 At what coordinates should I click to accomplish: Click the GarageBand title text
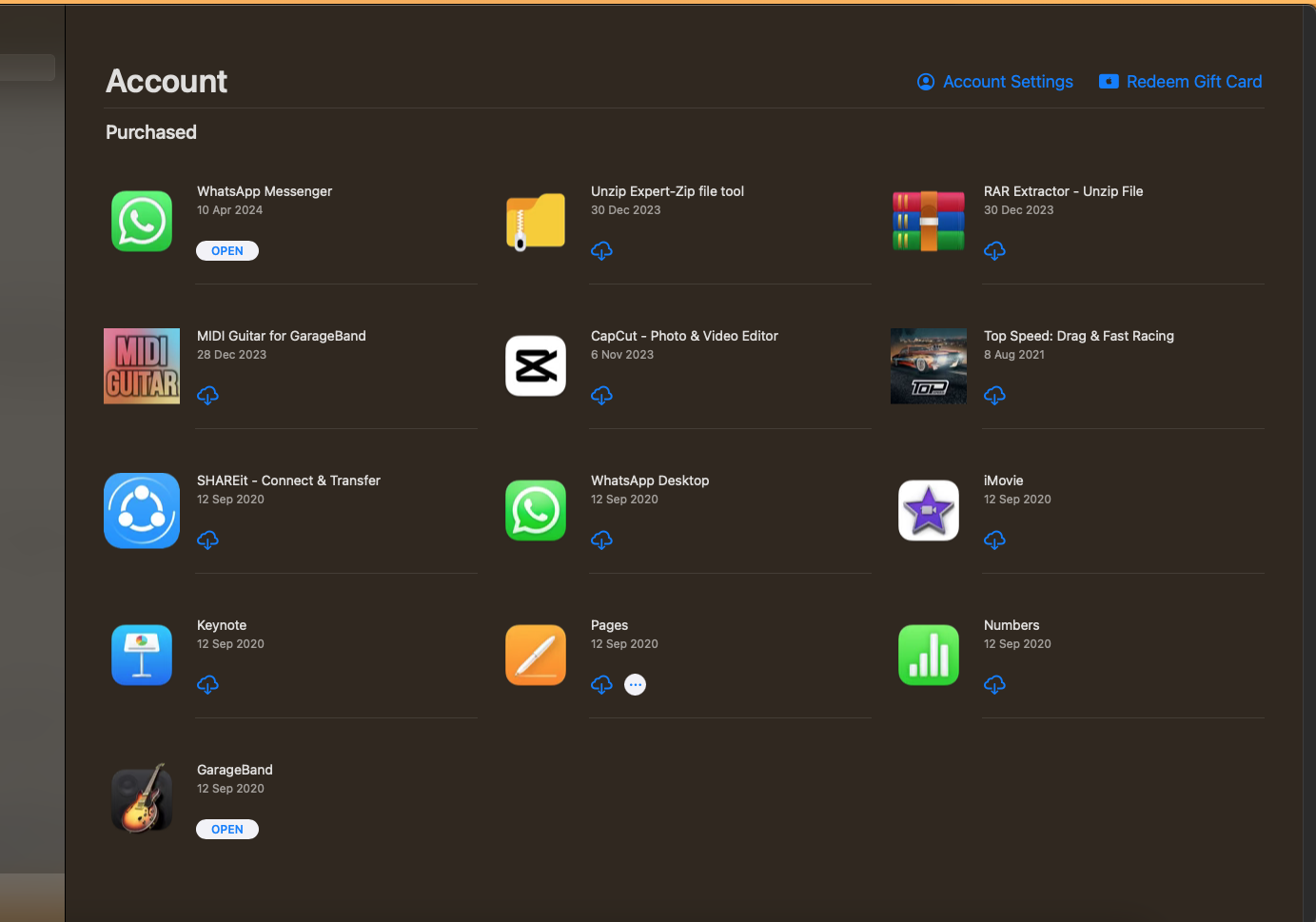[235, 770]
